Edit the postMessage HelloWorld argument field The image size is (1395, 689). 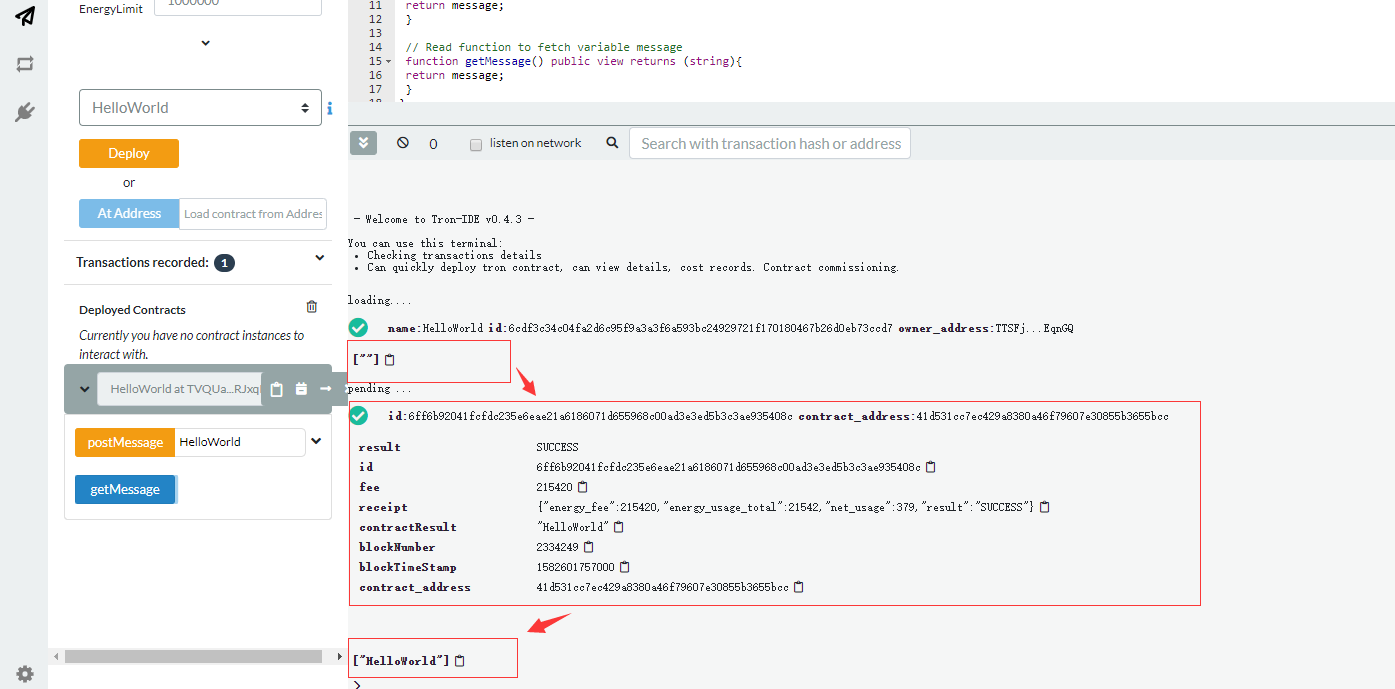(x=240, y=442)
